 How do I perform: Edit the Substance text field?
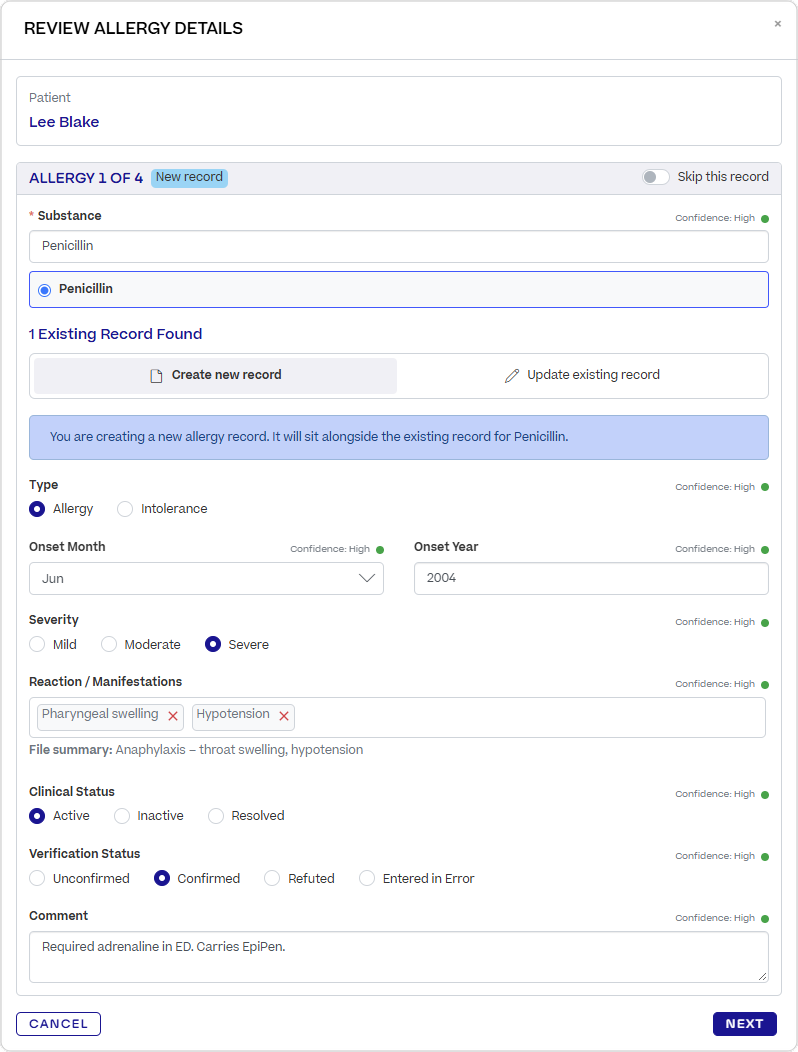pos(399,246)
